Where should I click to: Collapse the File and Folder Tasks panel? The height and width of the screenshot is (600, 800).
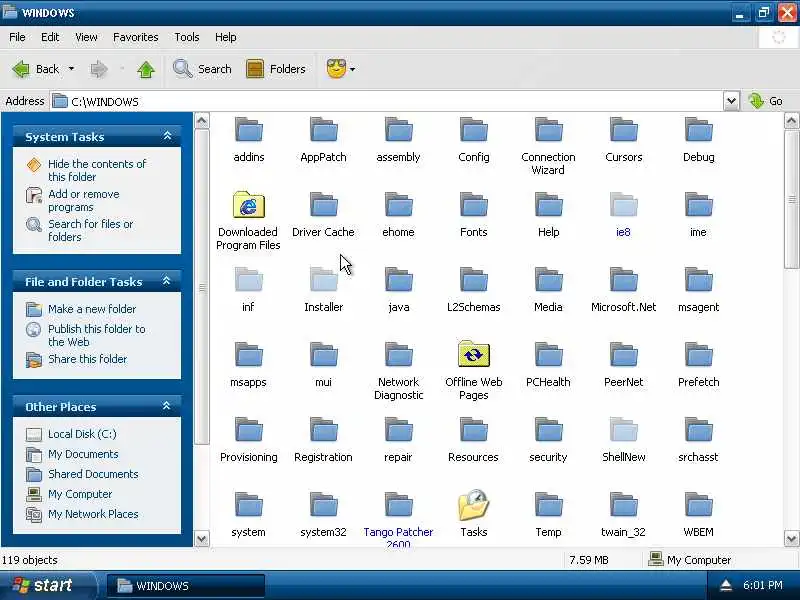[x=166, y=281]
